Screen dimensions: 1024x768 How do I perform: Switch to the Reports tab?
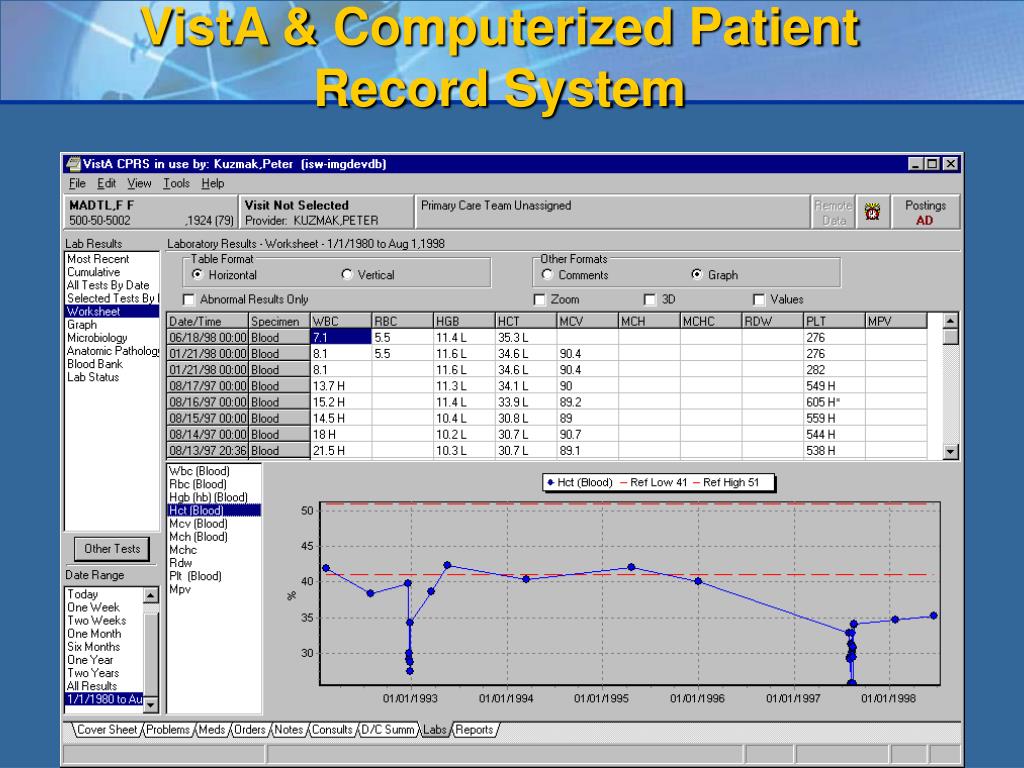(x=474, y=729)
